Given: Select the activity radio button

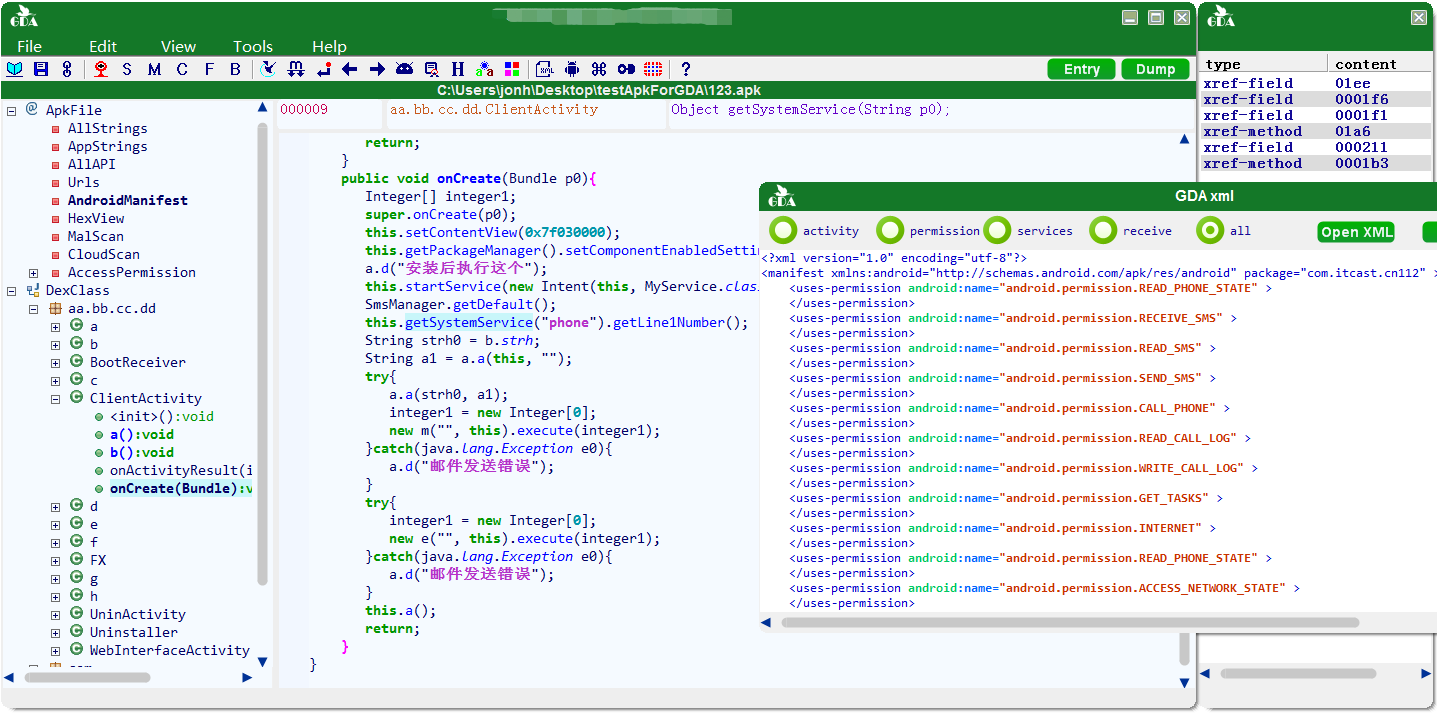Looking at the screenshot, I should pos(783,231).
